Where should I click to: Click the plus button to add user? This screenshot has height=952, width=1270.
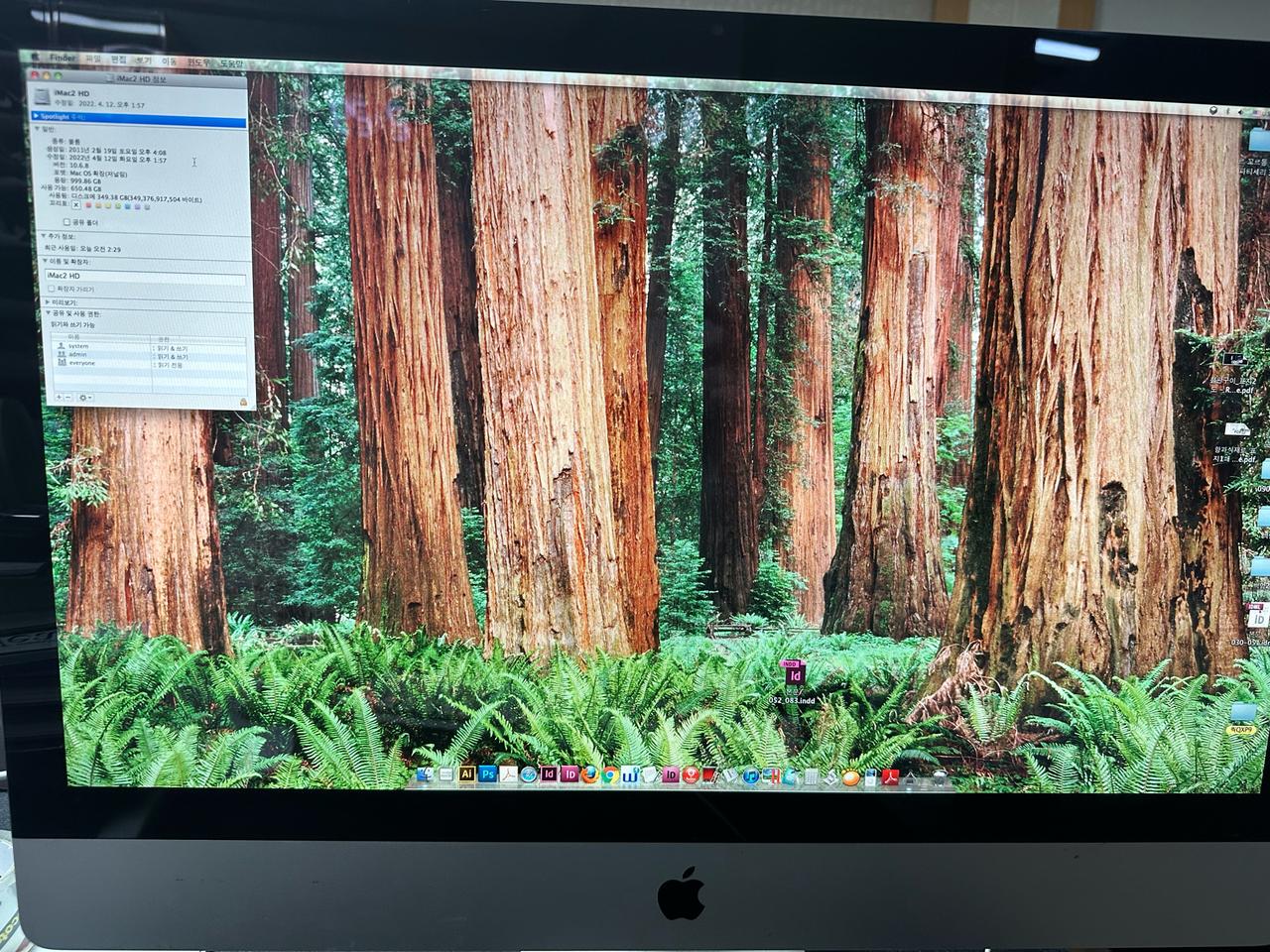click(x=58, y=397)
